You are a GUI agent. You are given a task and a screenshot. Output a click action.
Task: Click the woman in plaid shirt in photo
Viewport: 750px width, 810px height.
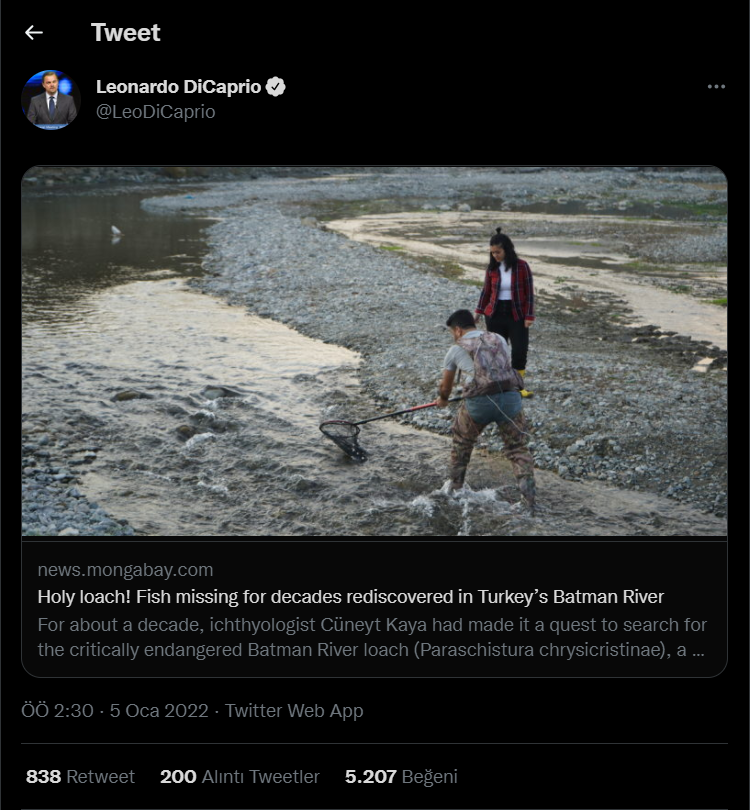point(506,300)
